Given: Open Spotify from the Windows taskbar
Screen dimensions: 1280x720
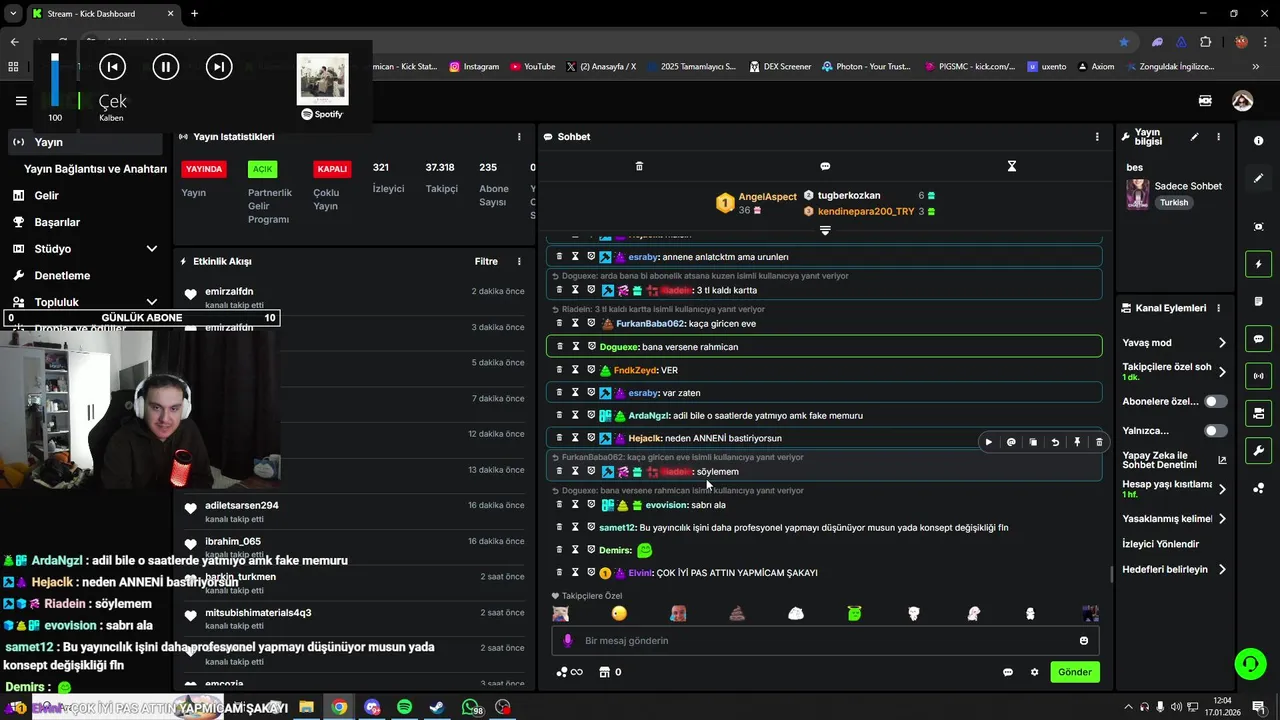Looking at the screenshot, I should pyautogui.click(x=404, y=707).
